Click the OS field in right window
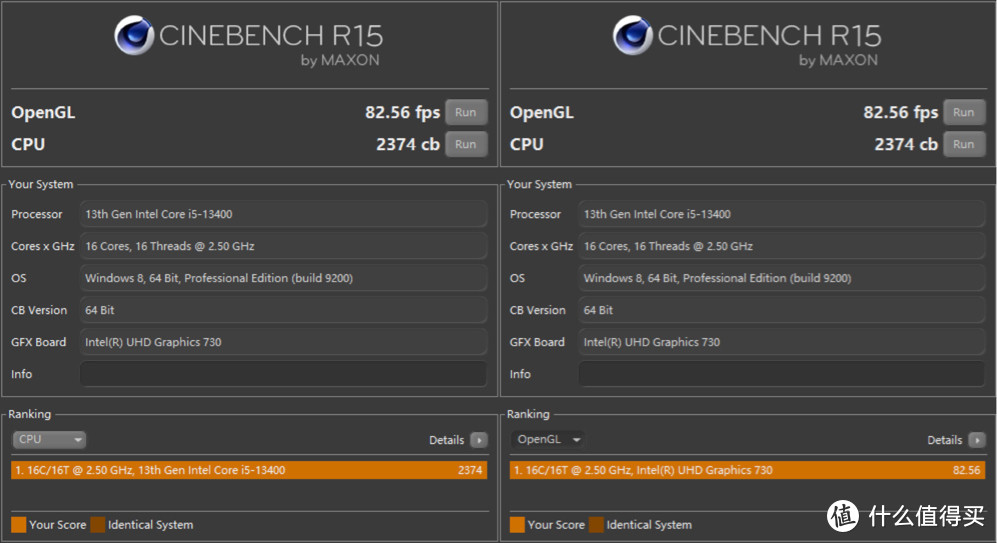Screen dimensions: 997x543 pyautogui.click(x=782, y=278)
